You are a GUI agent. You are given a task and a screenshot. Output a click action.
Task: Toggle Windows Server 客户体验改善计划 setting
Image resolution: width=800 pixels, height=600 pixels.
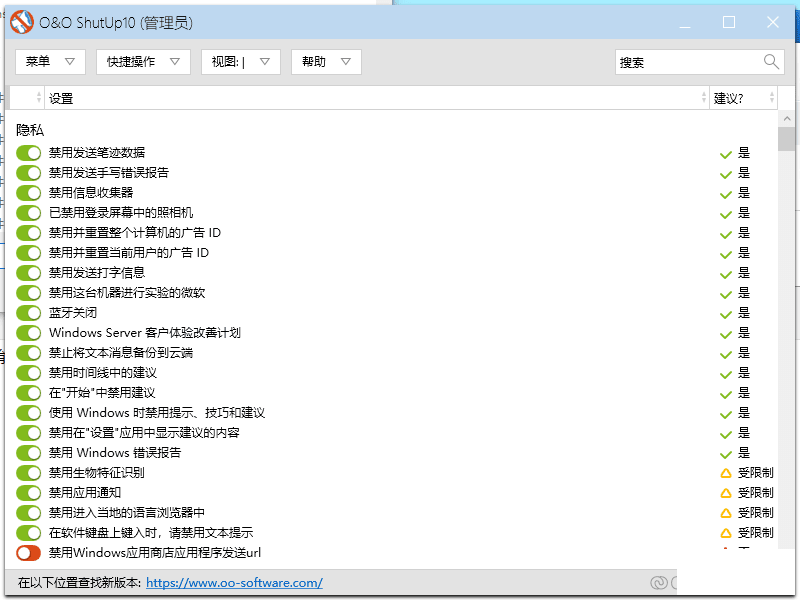point(29,333)
